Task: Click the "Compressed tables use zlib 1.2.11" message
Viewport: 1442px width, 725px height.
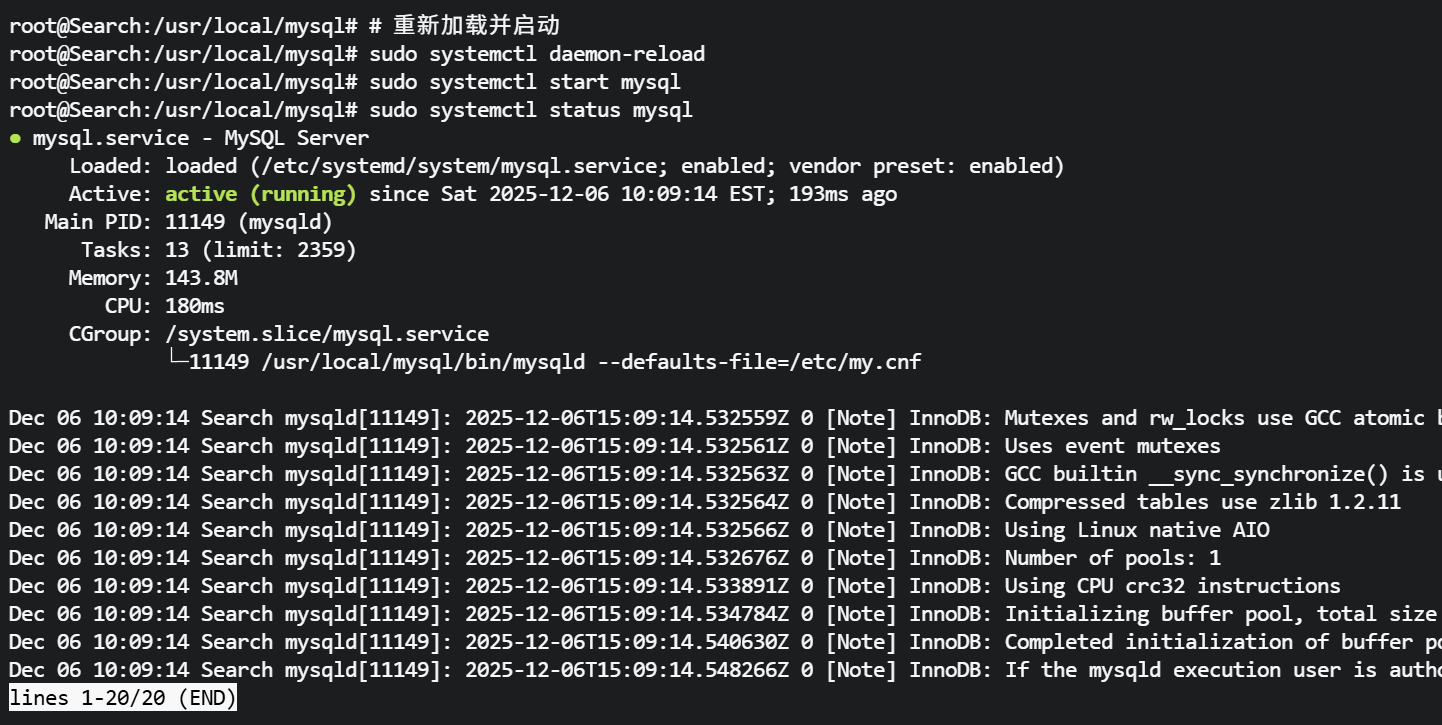Action: click(x=1202, y=502)
